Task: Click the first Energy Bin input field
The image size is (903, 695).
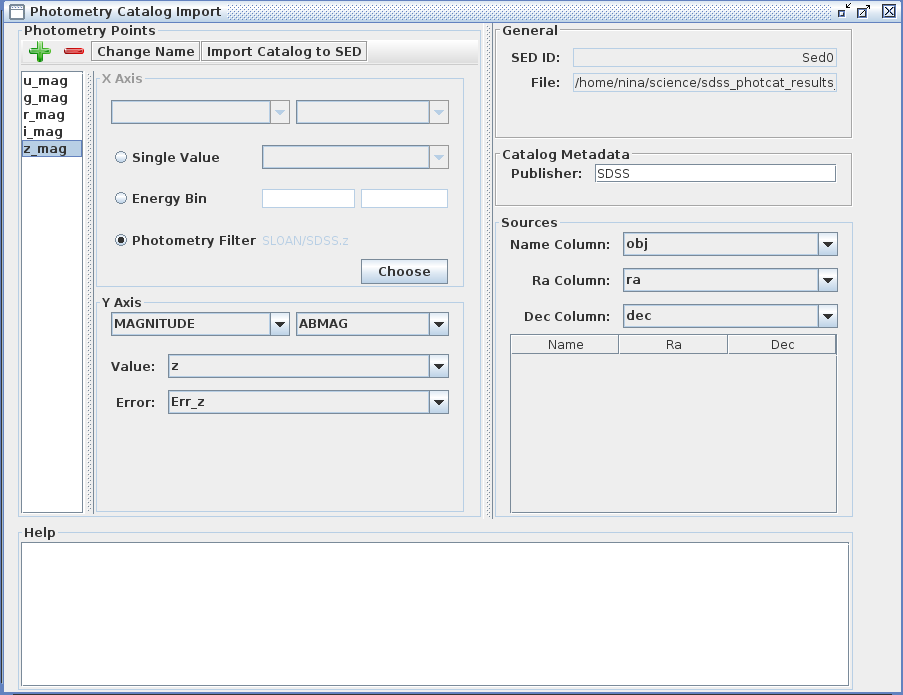Action: click(308, 198)
